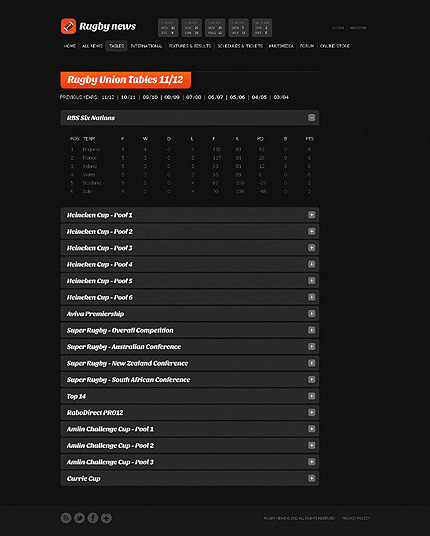Click the first score box in header
This screenshot has height=536, width=430.
point(168,27)
